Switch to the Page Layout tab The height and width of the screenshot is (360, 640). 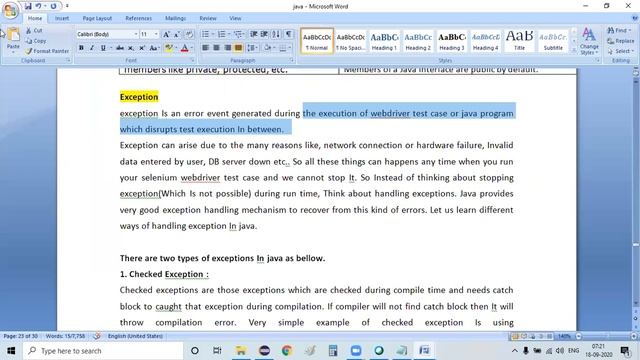97,18
